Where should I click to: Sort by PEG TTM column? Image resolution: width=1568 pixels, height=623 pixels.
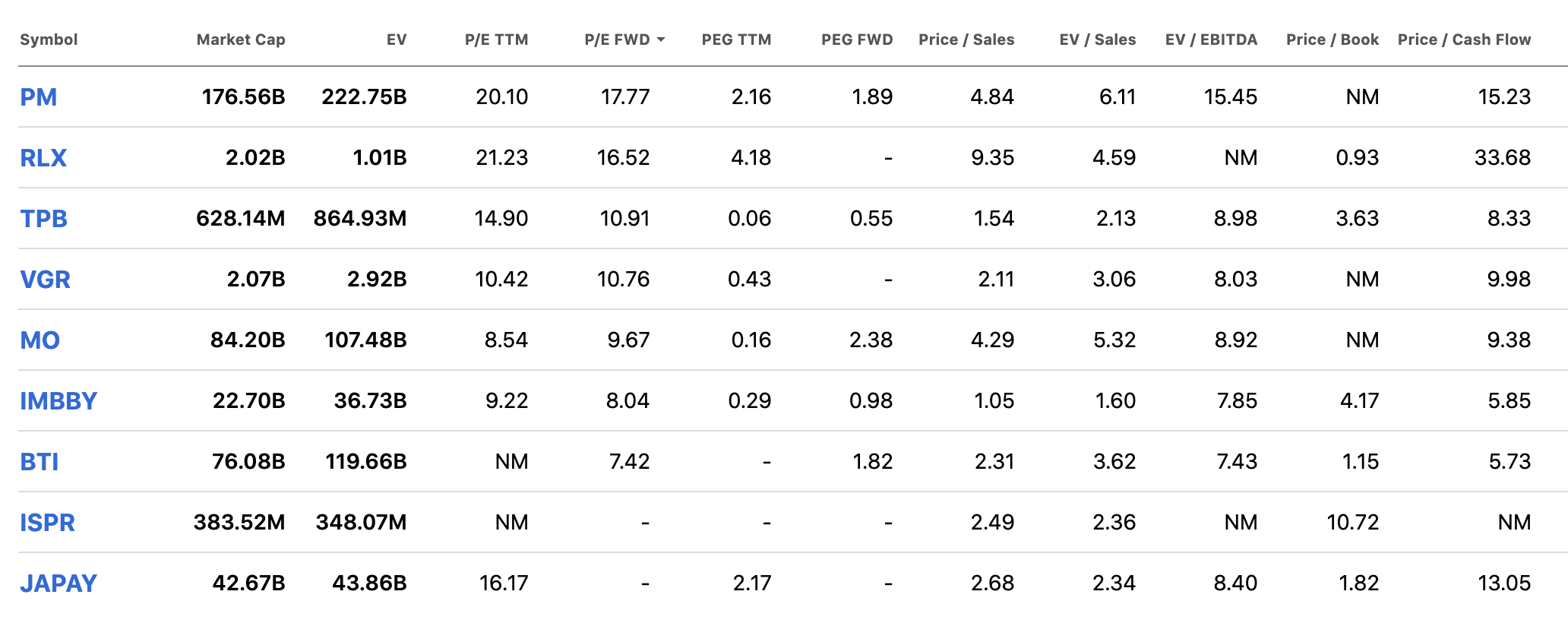tap(736, 40)
